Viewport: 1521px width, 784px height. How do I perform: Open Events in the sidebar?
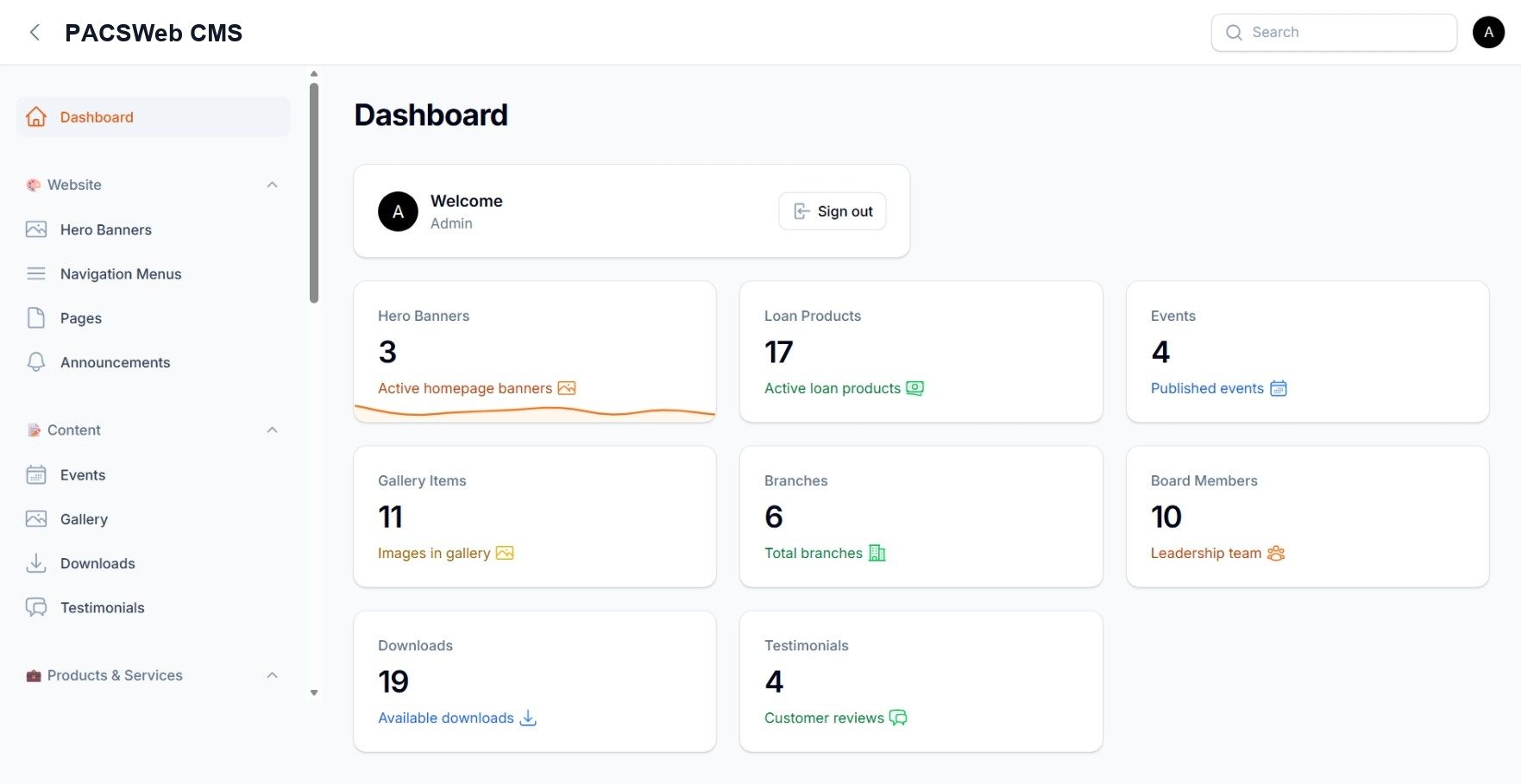[x=153, y=475]
